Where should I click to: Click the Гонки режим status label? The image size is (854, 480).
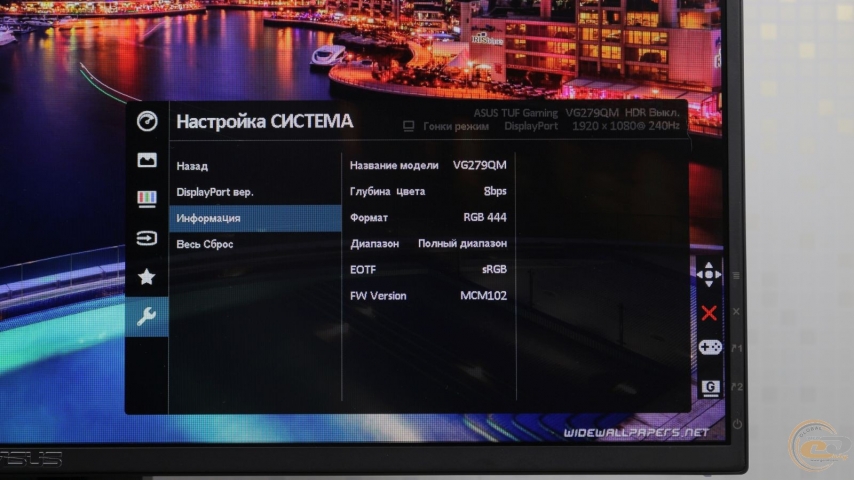[456, 126]
